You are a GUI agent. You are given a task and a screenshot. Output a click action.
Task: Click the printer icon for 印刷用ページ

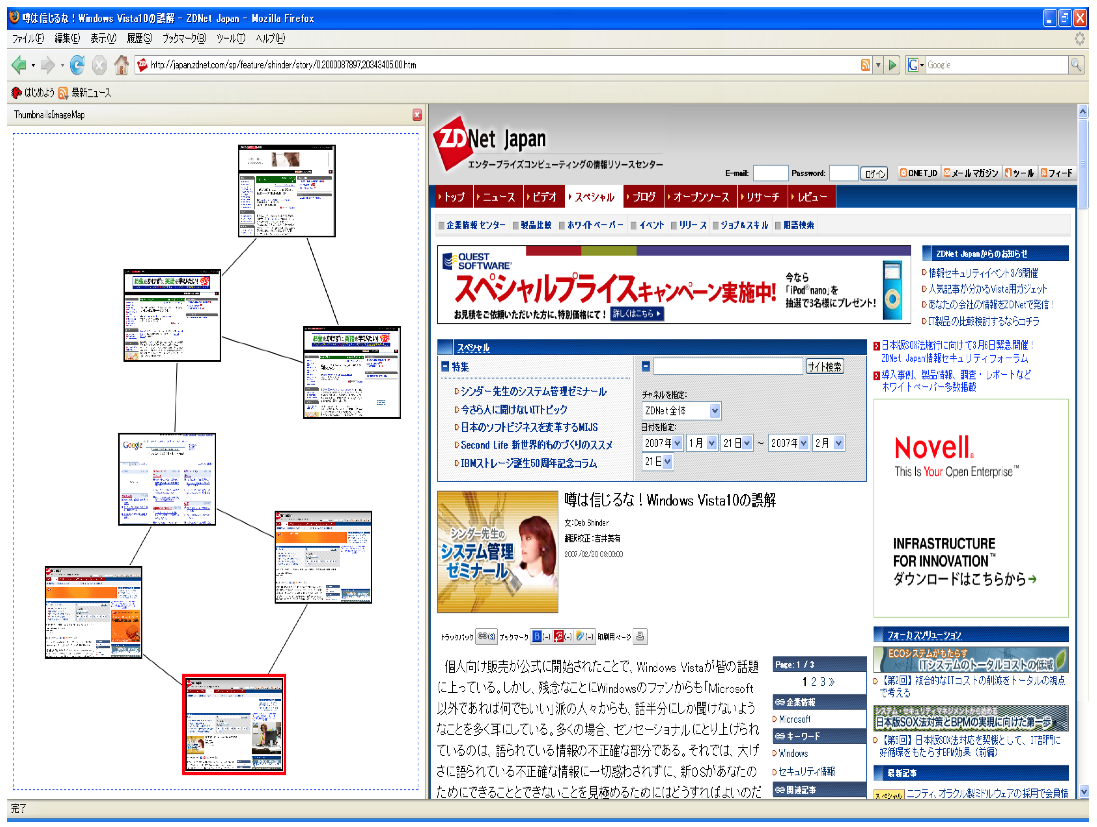(640, 637)
